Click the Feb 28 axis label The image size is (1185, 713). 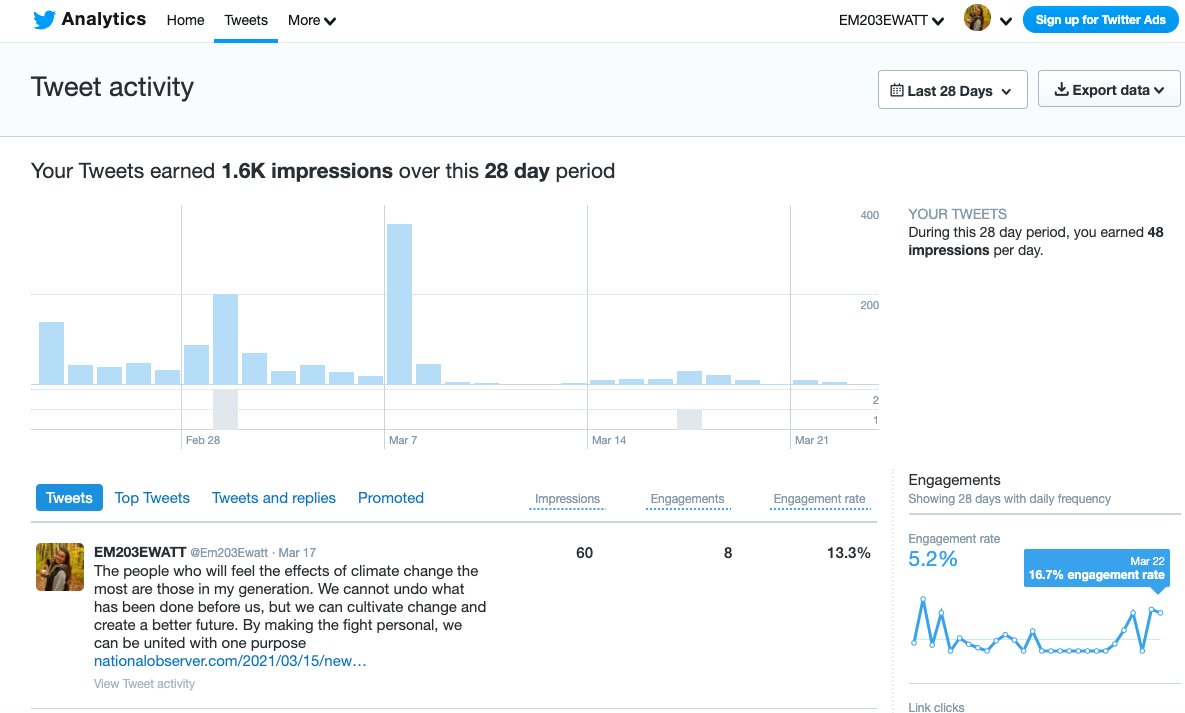(203, 440)
